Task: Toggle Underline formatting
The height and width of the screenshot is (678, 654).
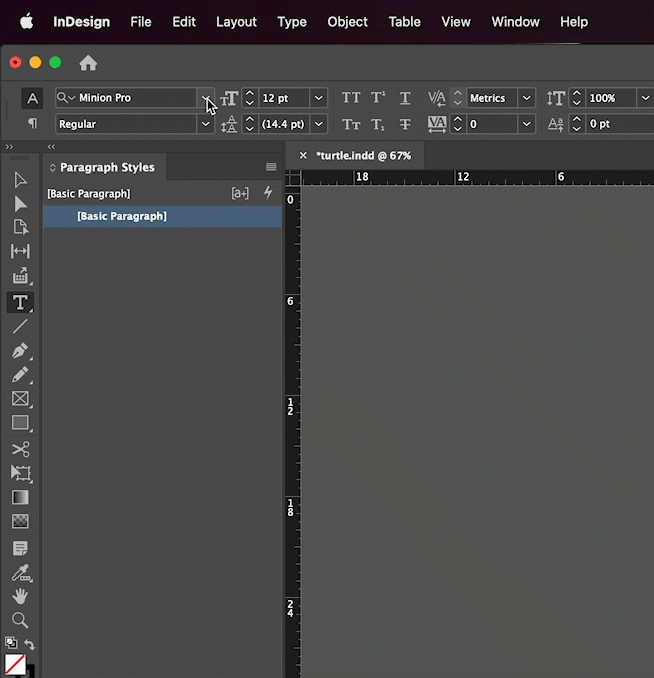Action: click(405, 98)
